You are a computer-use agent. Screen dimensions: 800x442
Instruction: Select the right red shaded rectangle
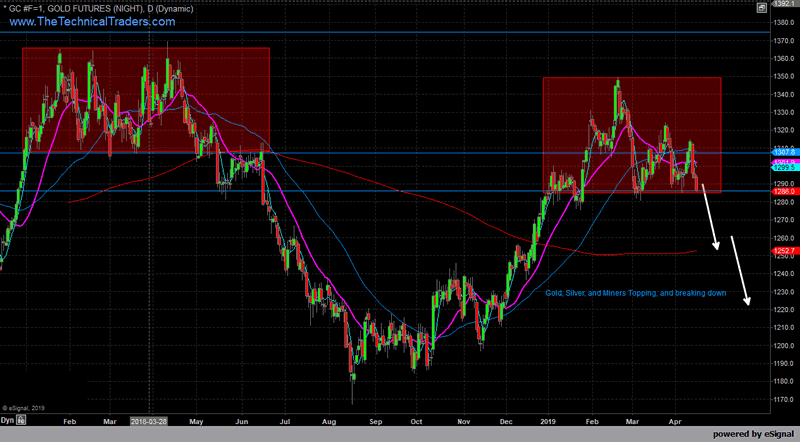[632, 135]
